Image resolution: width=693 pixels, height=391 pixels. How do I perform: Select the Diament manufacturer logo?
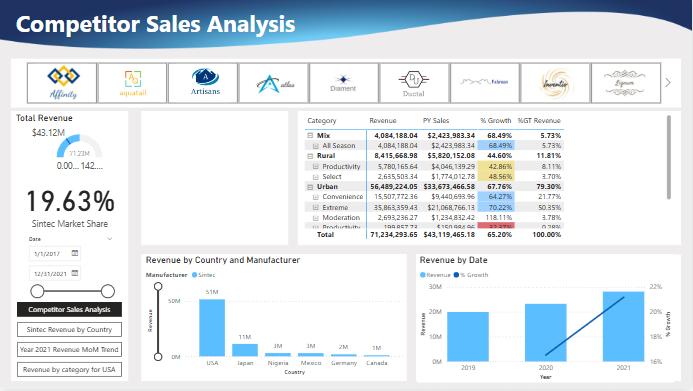tap(344, 83)
